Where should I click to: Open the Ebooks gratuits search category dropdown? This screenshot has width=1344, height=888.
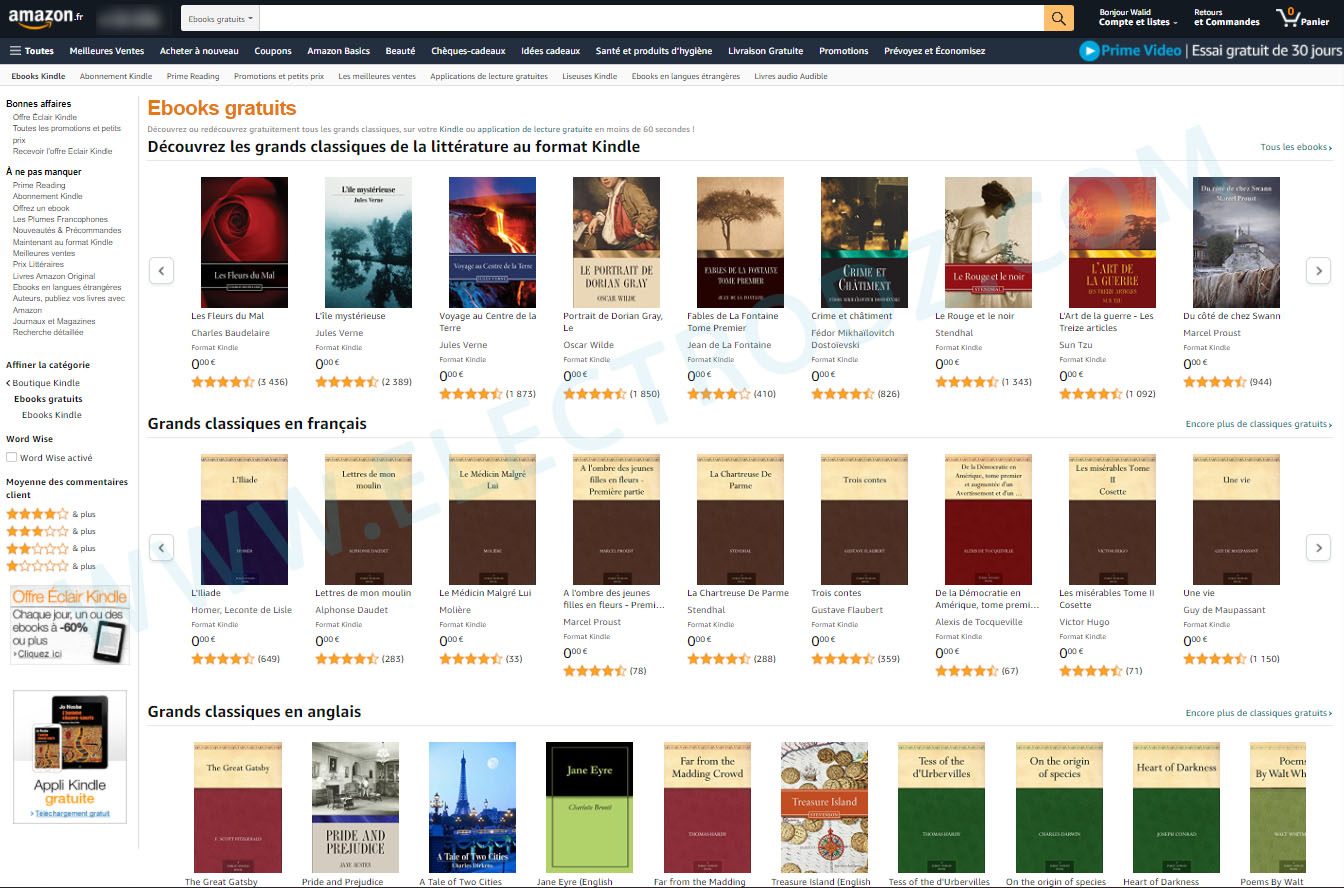pyautogui.click(x=220, y=18)
